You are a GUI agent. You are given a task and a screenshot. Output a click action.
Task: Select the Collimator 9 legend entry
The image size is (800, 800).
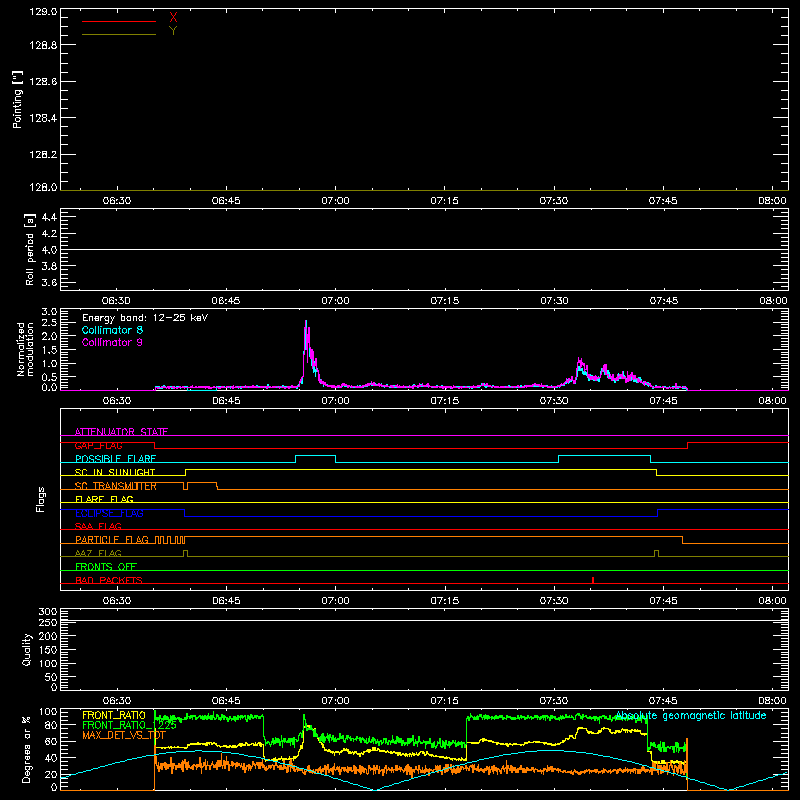(x=112, y=342)
